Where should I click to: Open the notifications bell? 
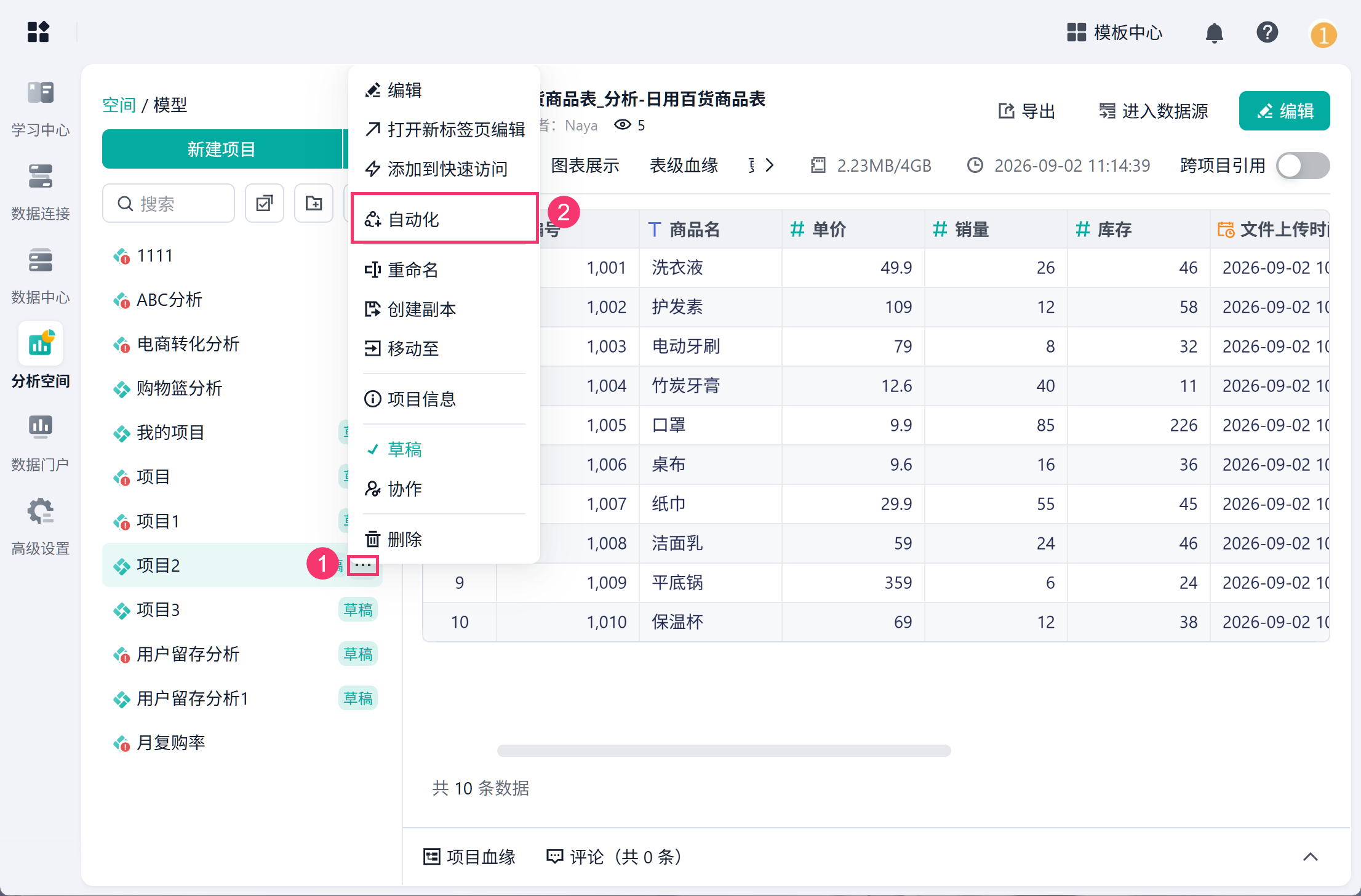tap(1214, 32)
